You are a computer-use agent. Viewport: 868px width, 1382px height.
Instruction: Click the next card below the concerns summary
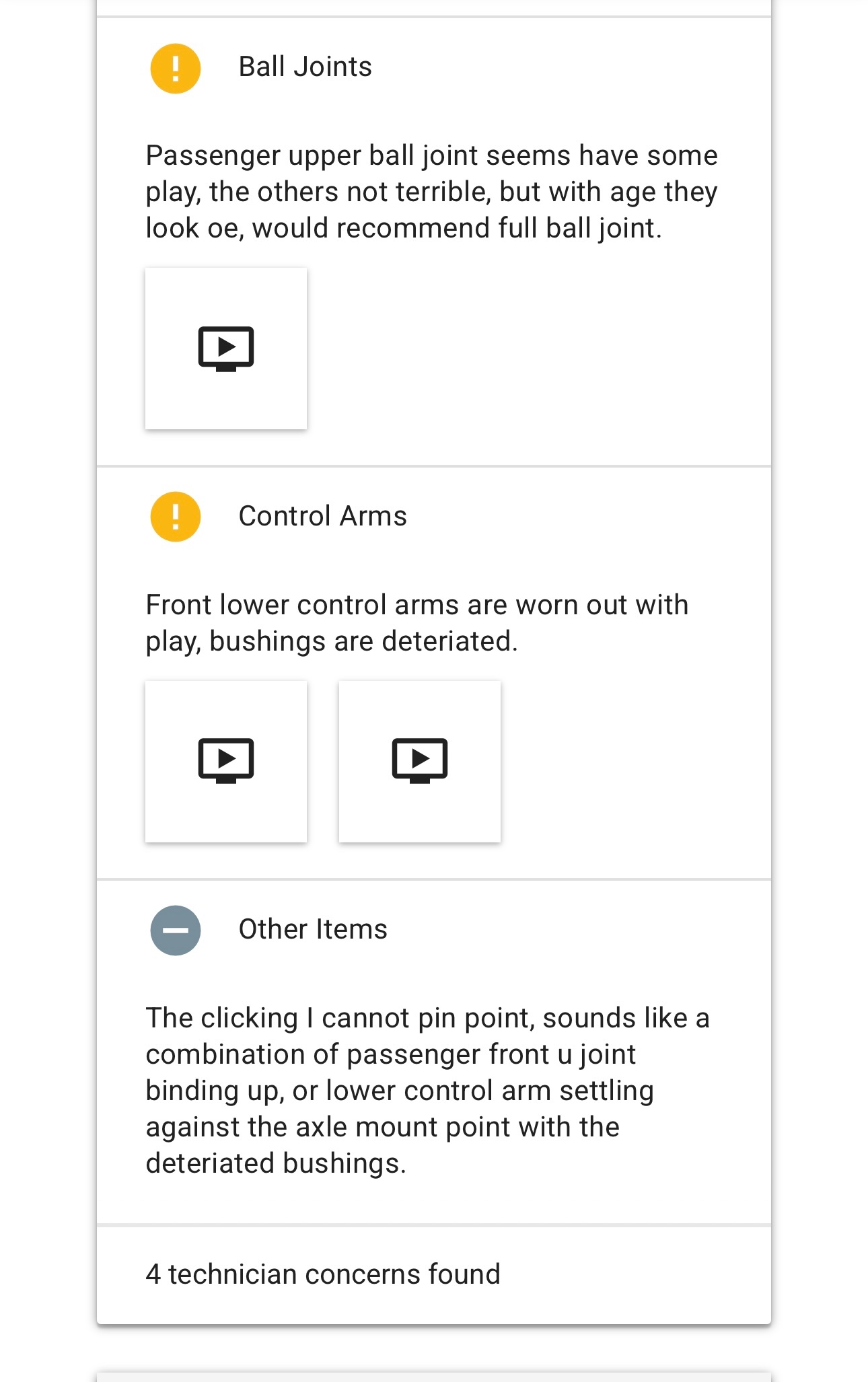(434, 1377)
